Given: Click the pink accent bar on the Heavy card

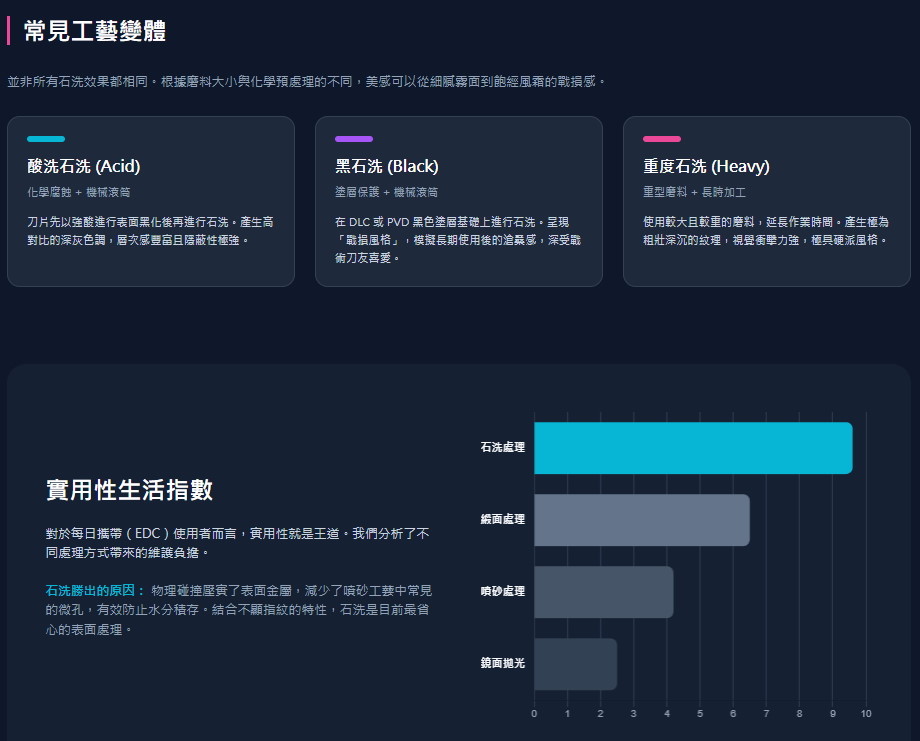Looking at the screenshot, I should coord(662,139).
